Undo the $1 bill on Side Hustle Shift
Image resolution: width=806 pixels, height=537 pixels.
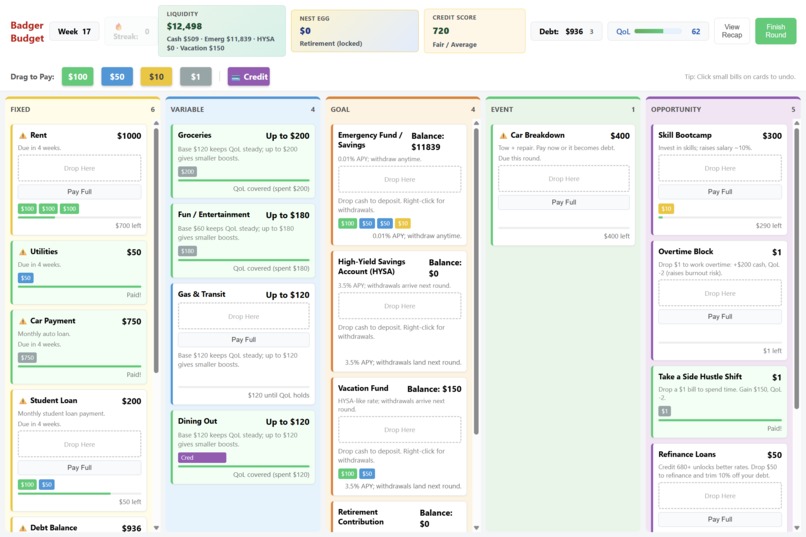point(665,411)
